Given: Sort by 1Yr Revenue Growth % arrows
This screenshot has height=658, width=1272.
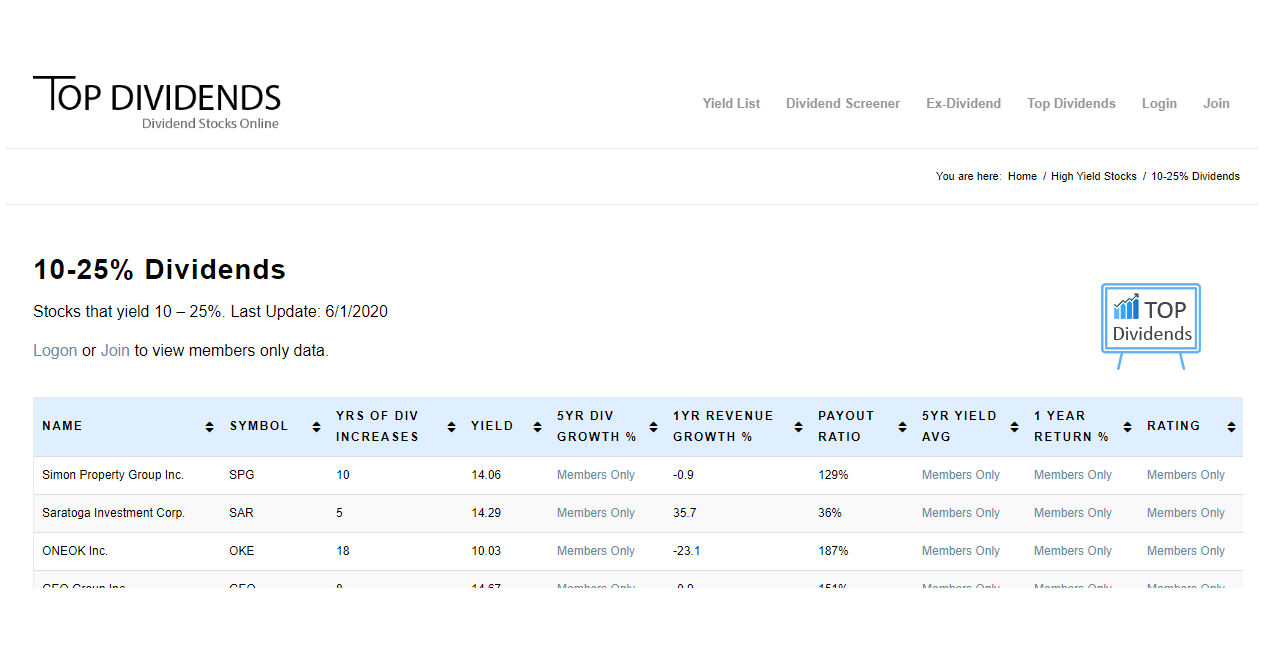Looking at the screenshot, I should (798, 427).
